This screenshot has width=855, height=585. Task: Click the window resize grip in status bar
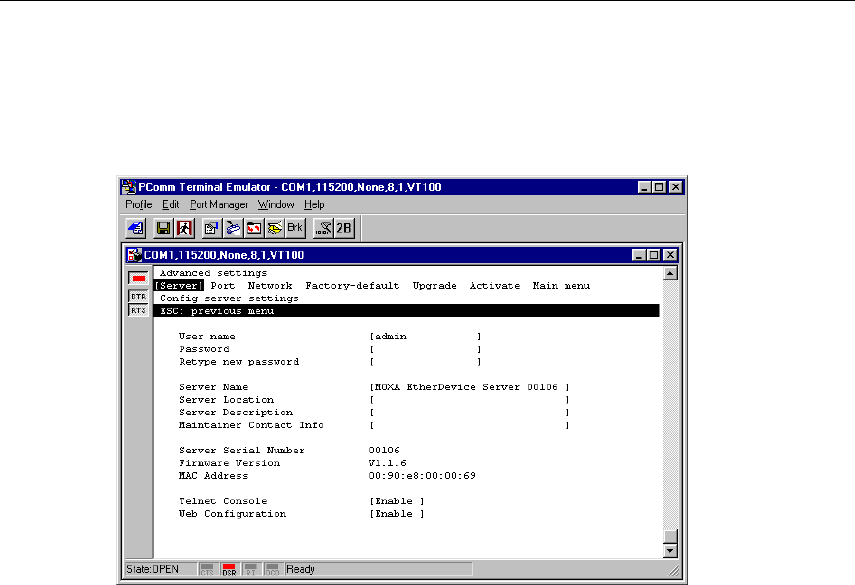[675, 570]
